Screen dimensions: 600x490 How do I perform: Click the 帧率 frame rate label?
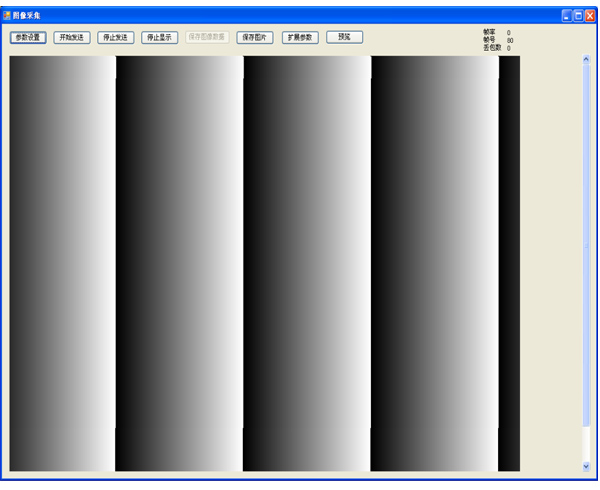click(x=489, y=32)
